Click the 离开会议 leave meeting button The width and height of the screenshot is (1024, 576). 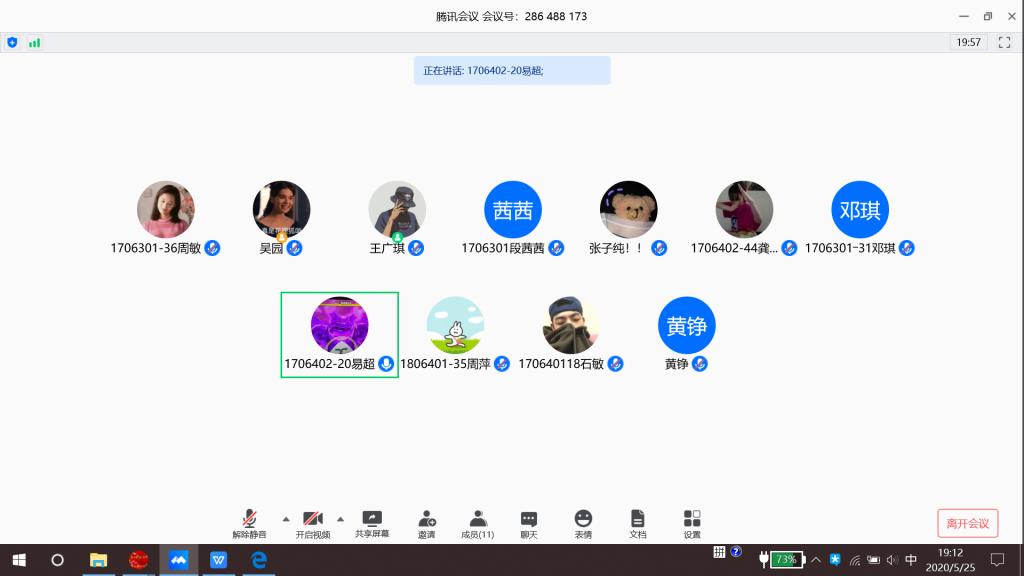967,523
